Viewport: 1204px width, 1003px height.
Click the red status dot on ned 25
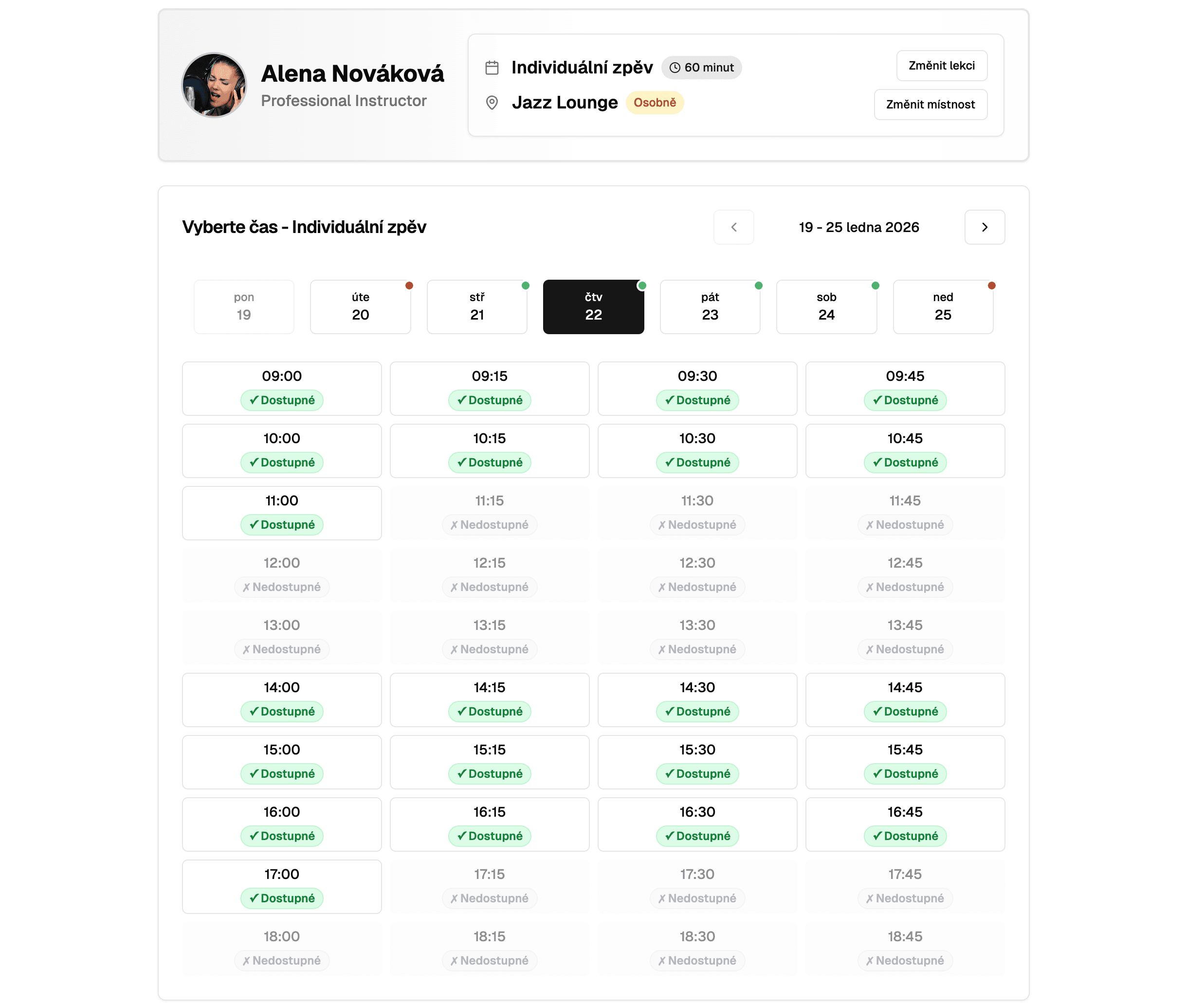click(991, 286)
